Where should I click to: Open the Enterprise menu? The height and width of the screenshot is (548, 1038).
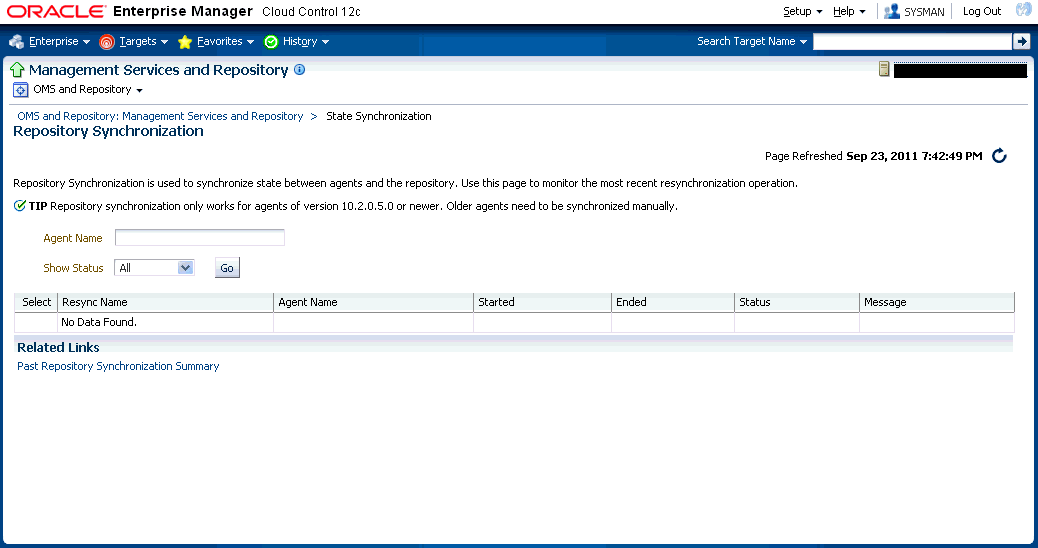(x=59, y=42)
